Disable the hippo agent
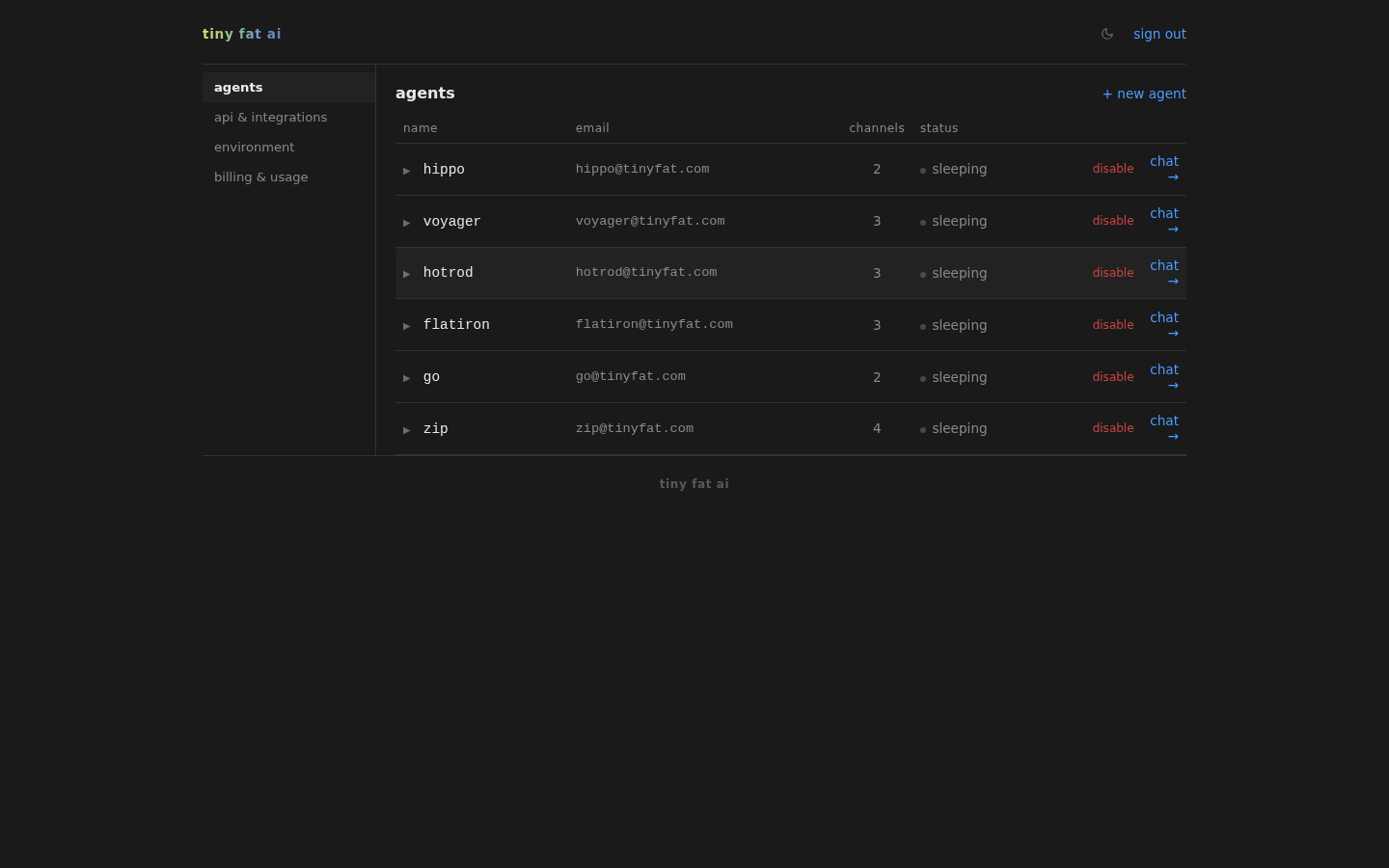This screenshot has height=868, width=1389. coord(1113,168)
